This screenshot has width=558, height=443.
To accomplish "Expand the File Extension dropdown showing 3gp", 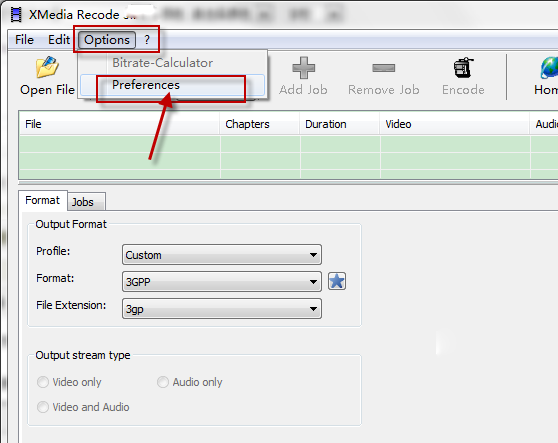I will 222,308.
